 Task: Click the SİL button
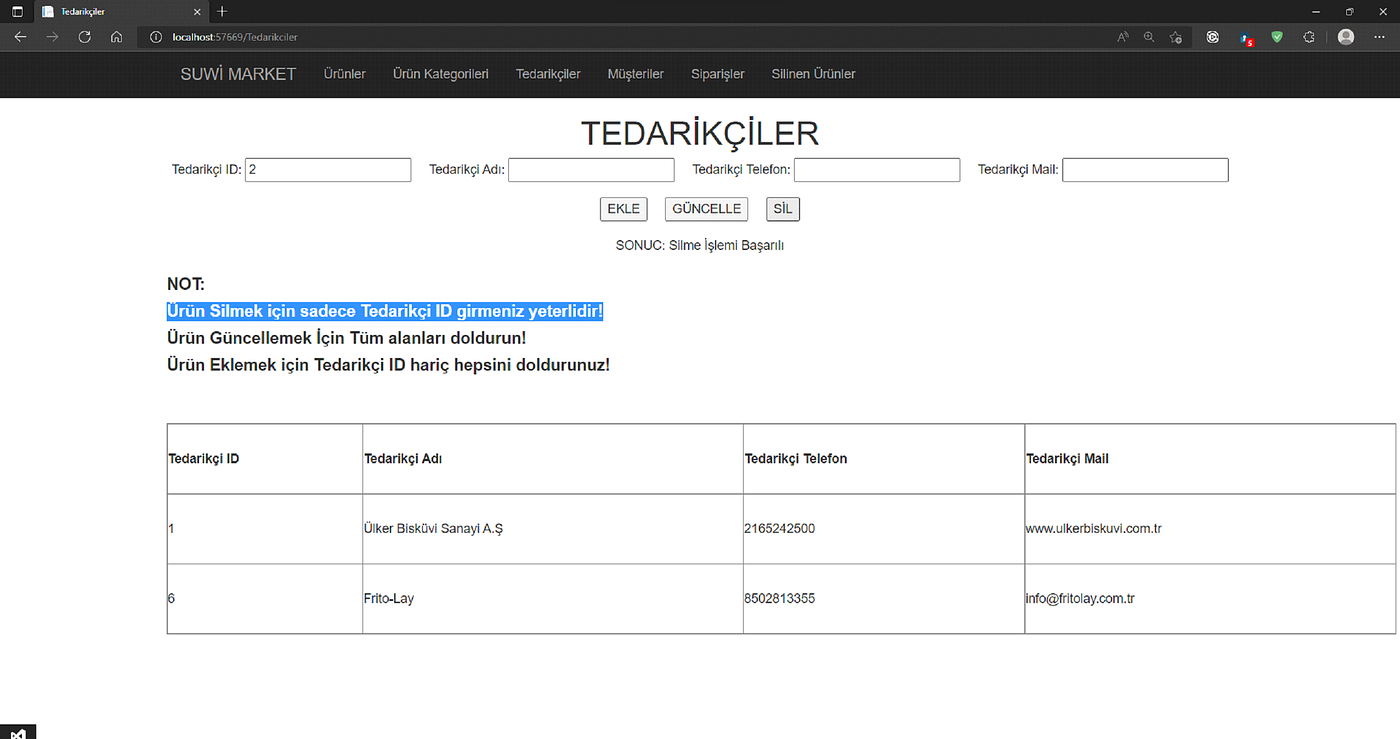[783, 209]
